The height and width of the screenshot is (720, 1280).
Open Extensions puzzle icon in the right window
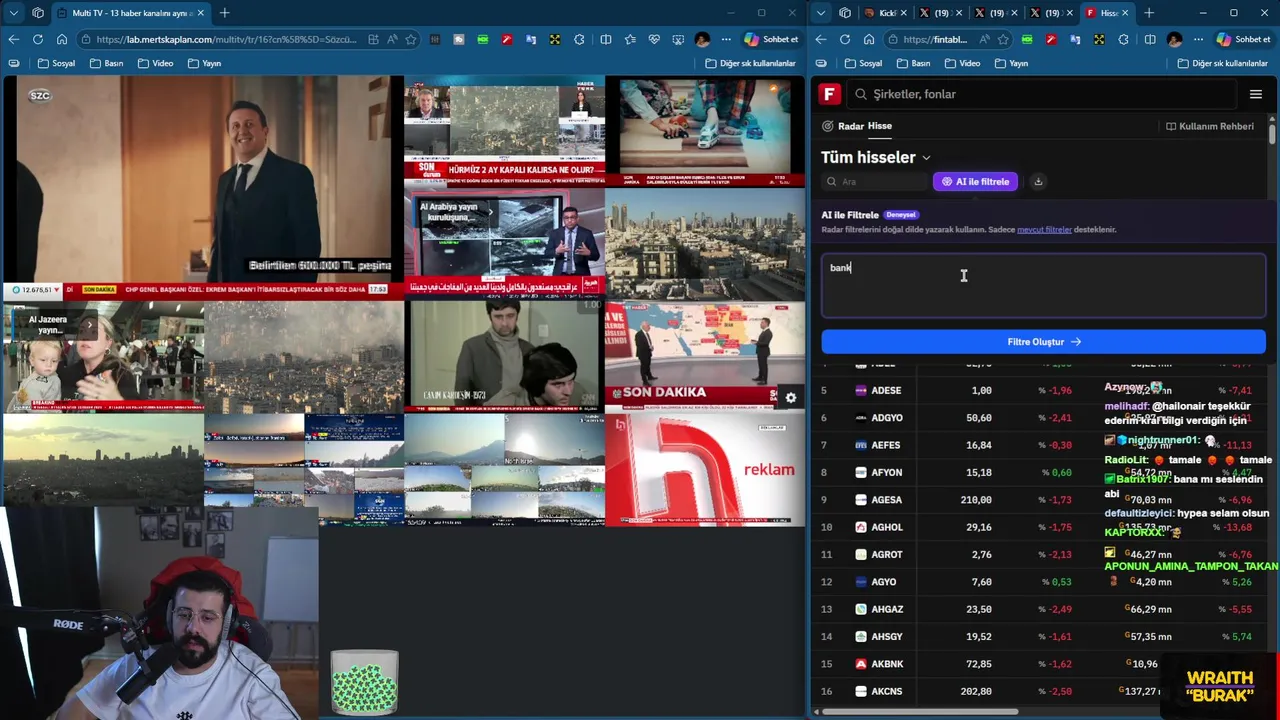click(1123, 39)
